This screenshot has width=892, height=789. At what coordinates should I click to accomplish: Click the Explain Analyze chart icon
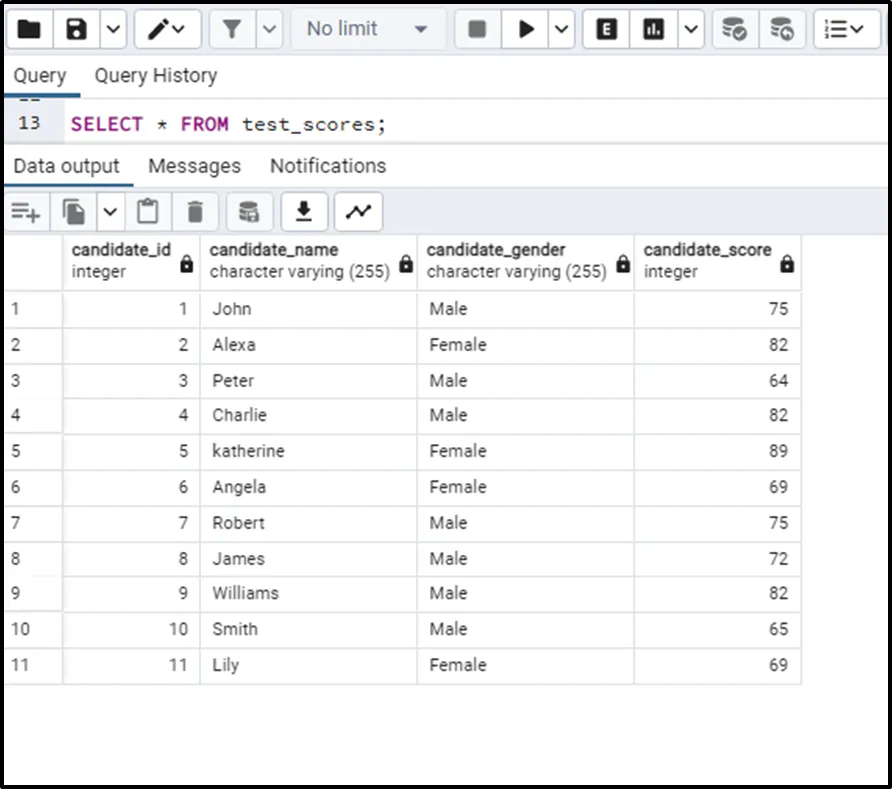[x=654, y=29]
